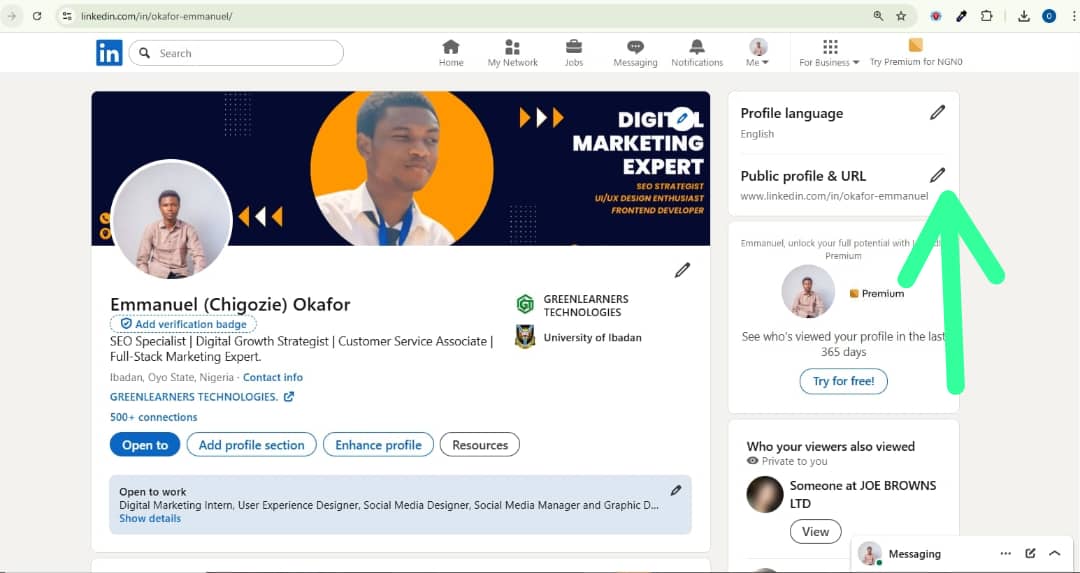
Task: Bookmark this page with the star icon
Action: (901, 16)
